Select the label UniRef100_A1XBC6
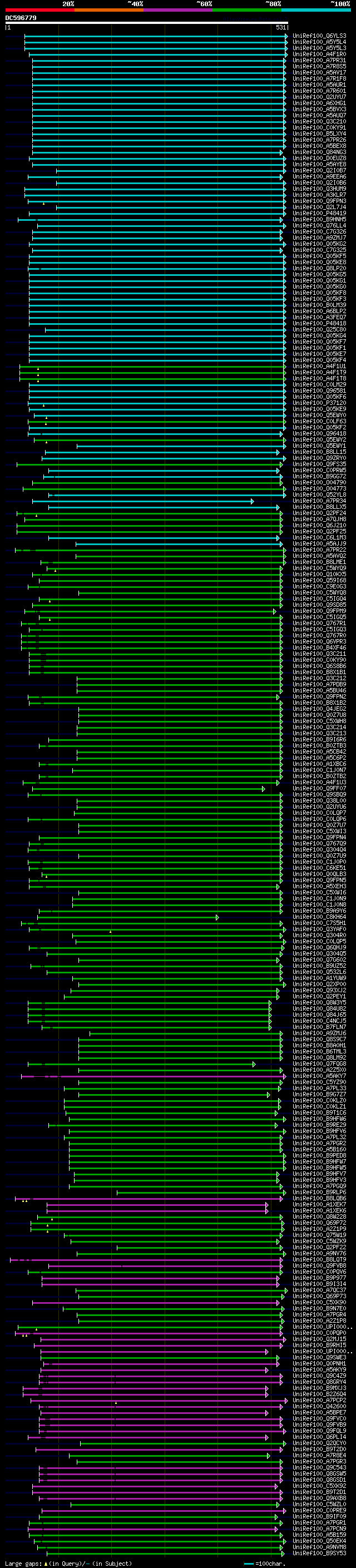This screenshot has width=356, height=1568. (x=319, y=764)
